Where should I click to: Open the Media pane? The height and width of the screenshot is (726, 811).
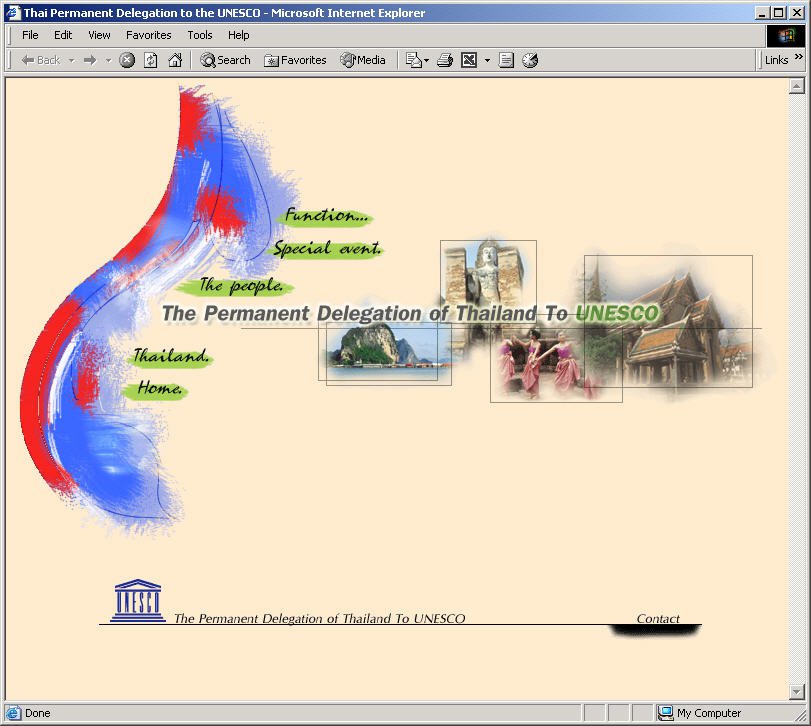362,60
